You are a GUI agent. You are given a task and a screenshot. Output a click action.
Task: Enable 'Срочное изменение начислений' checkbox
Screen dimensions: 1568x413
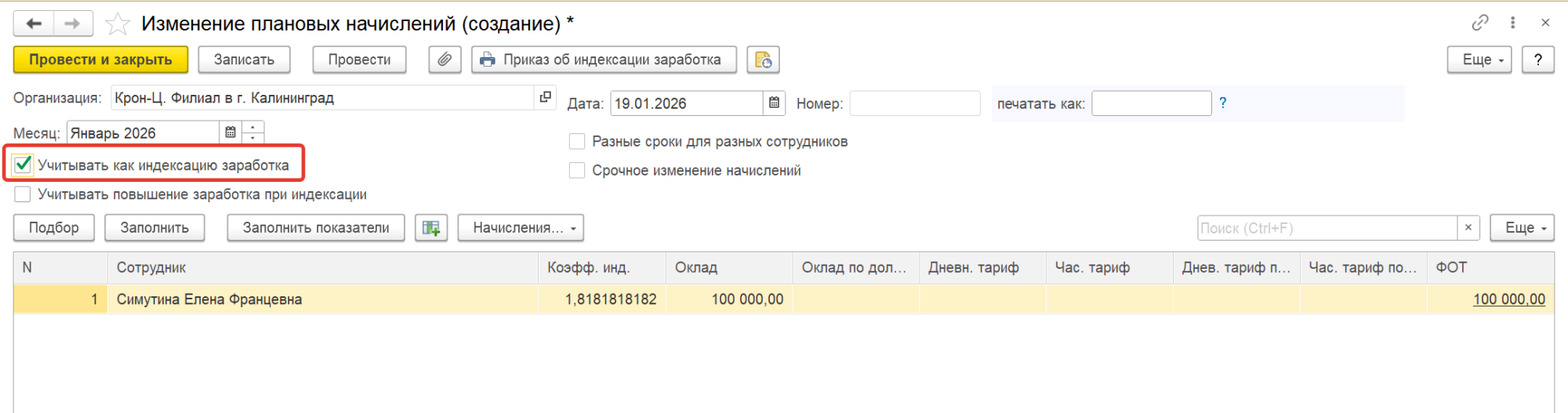pyautogui.click(x=577, y=171)
